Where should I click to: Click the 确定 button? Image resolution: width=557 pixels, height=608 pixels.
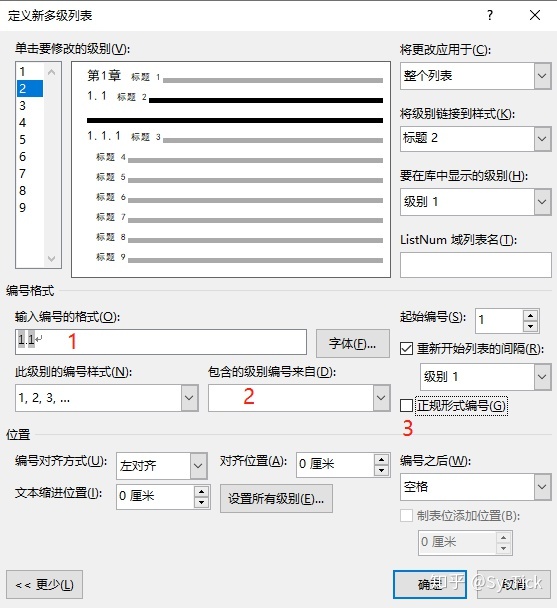click(430, 584)
